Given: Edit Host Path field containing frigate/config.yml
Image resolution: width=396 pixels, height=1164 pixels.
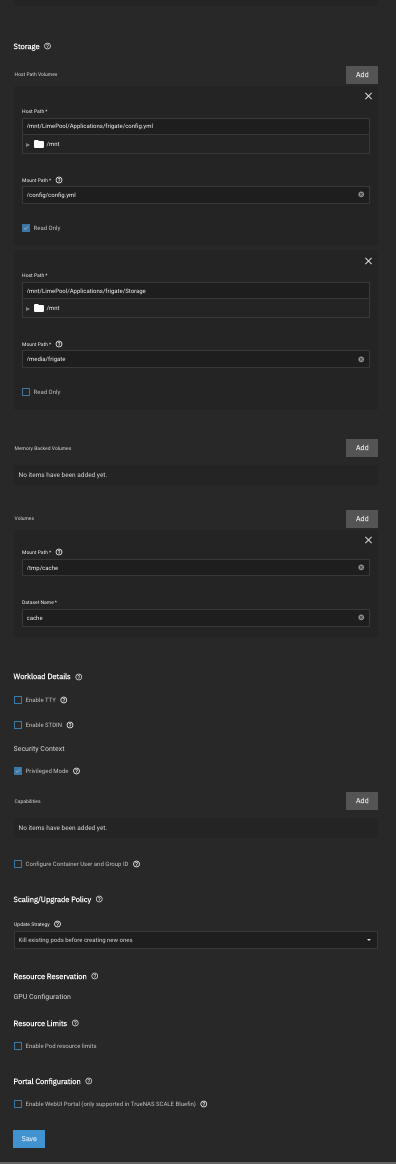Looking at the screenshot, I should click(195, 126).
